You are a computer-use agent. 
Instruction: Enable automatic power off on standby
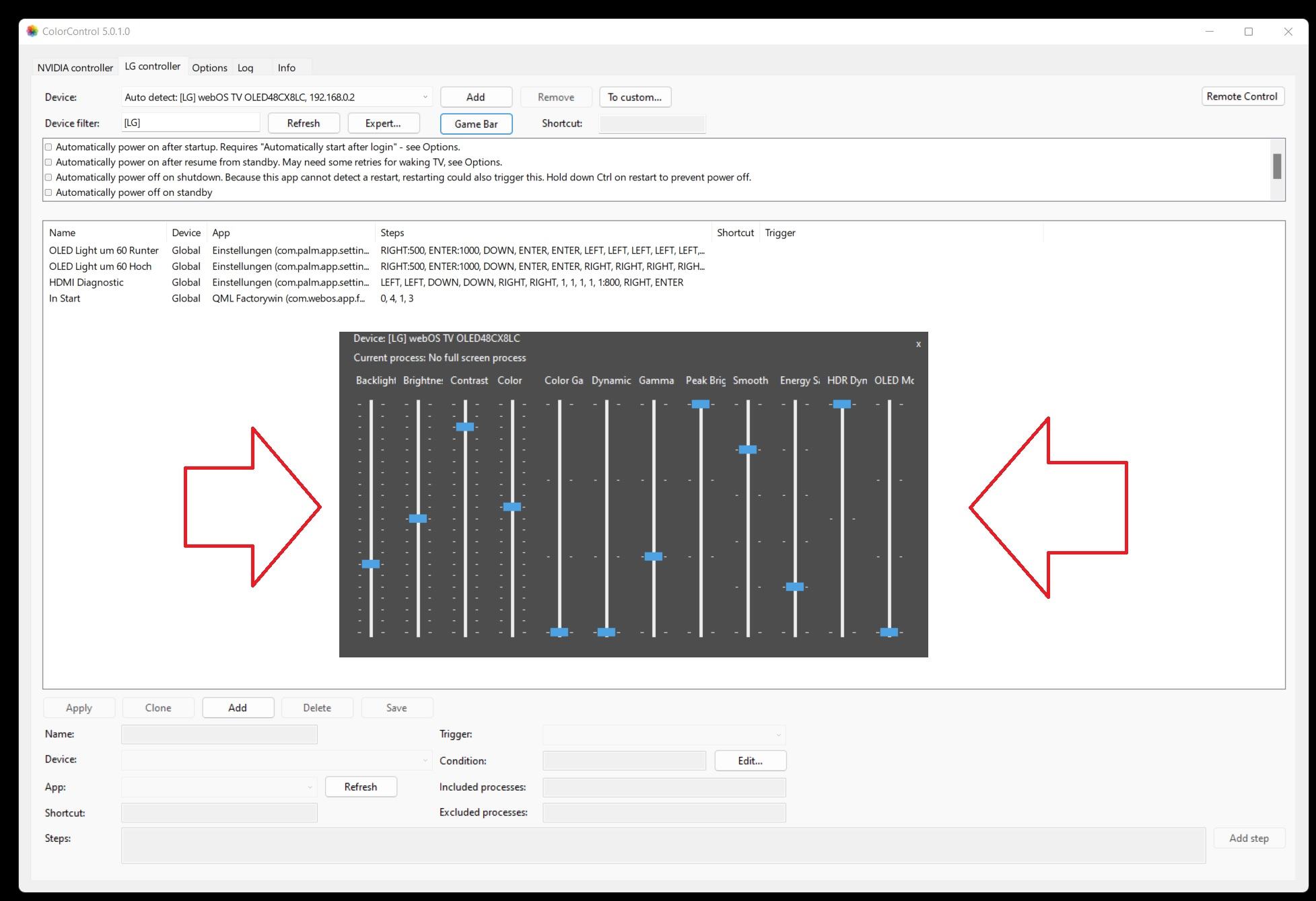coord(48,192)
